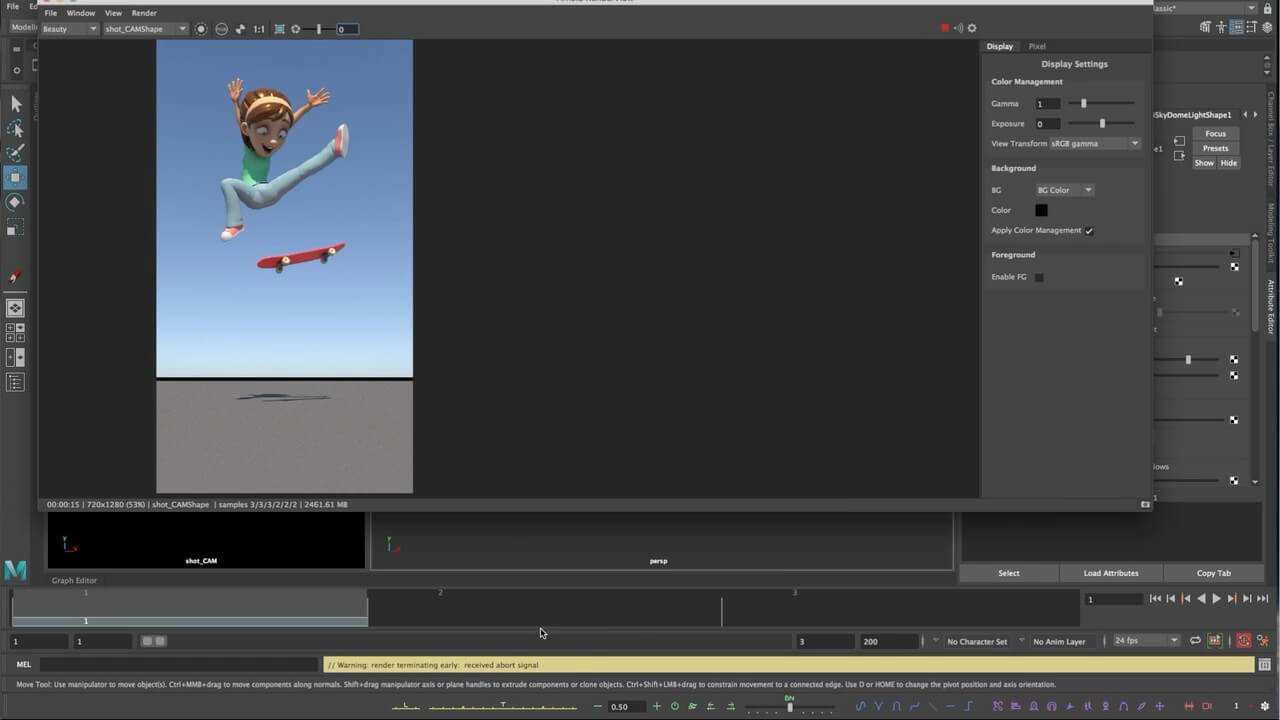Click the red stop render icon

click(945, 28)
